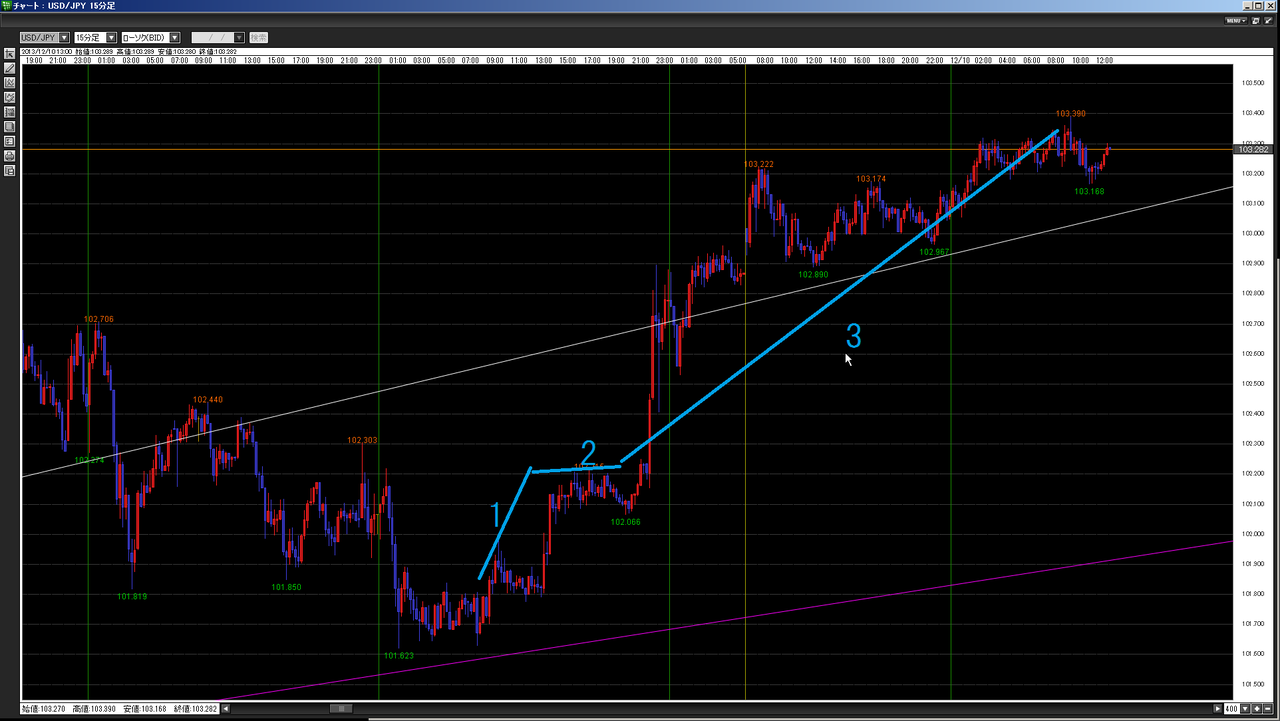Click the 102.890 low price label

click(x=813, y=274)
